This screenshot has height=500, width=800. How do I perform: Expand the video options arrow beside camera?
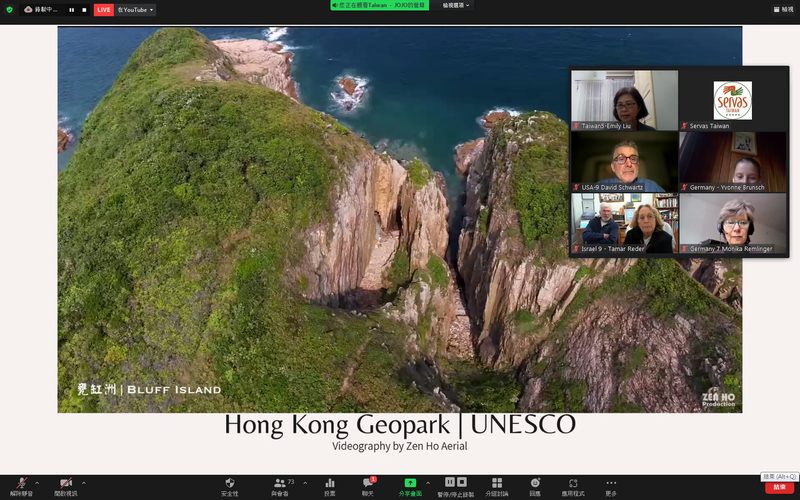(x=84, y=483)
